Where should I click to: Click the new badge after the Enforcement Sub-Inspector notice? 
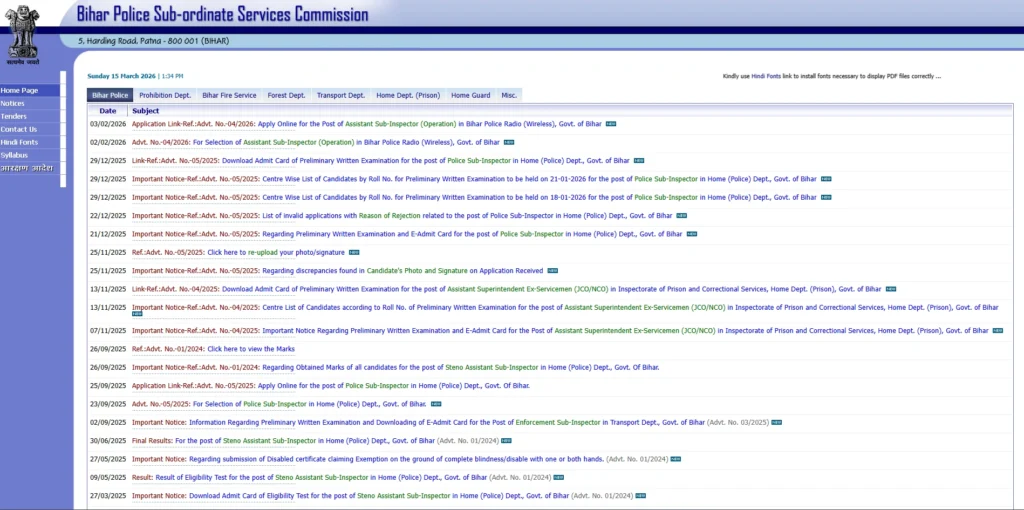[776, 422]
